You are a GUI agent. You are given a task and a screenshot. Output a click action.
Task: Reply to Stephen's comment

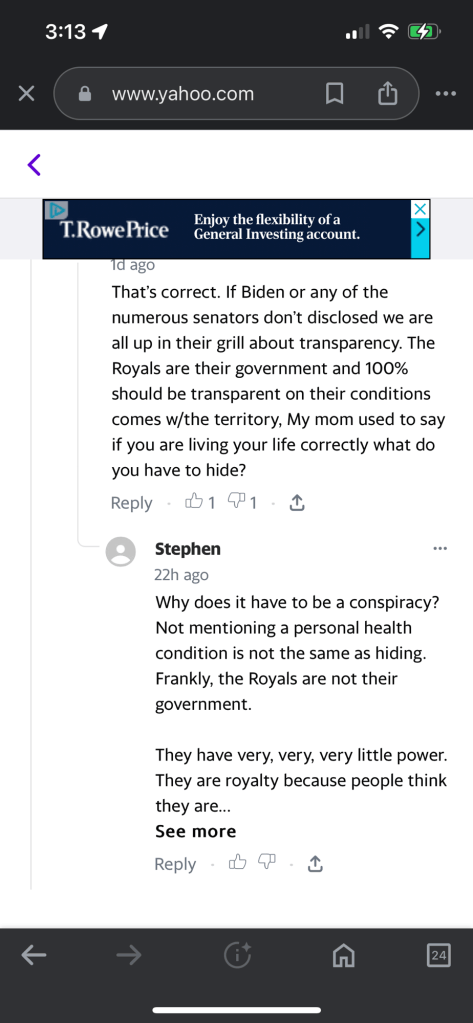tap(175, 864)
